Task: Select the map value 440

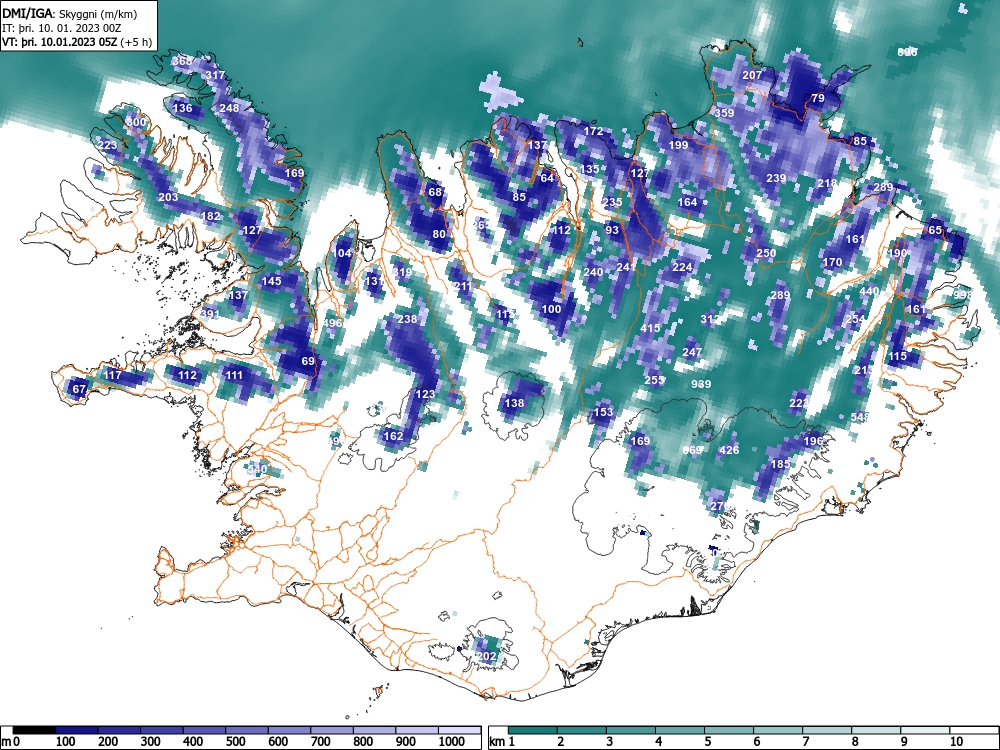Action: tap(869, 291)
